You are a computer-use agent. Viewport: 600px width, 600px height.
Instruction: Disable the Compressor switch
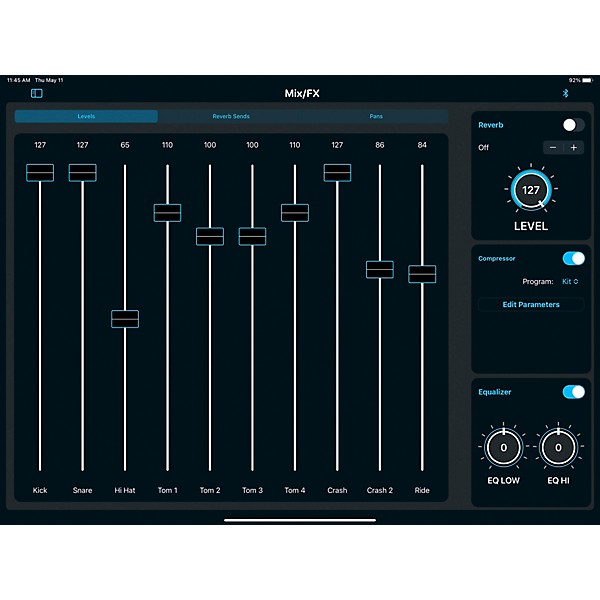pyautogui.click(x=573, y=258)
